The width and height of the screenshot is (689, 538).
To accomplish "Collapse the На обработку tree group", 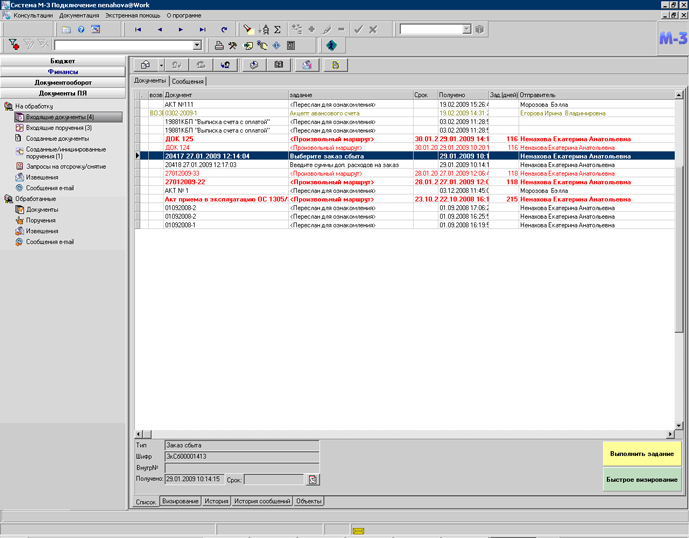I will pos(8,106).
